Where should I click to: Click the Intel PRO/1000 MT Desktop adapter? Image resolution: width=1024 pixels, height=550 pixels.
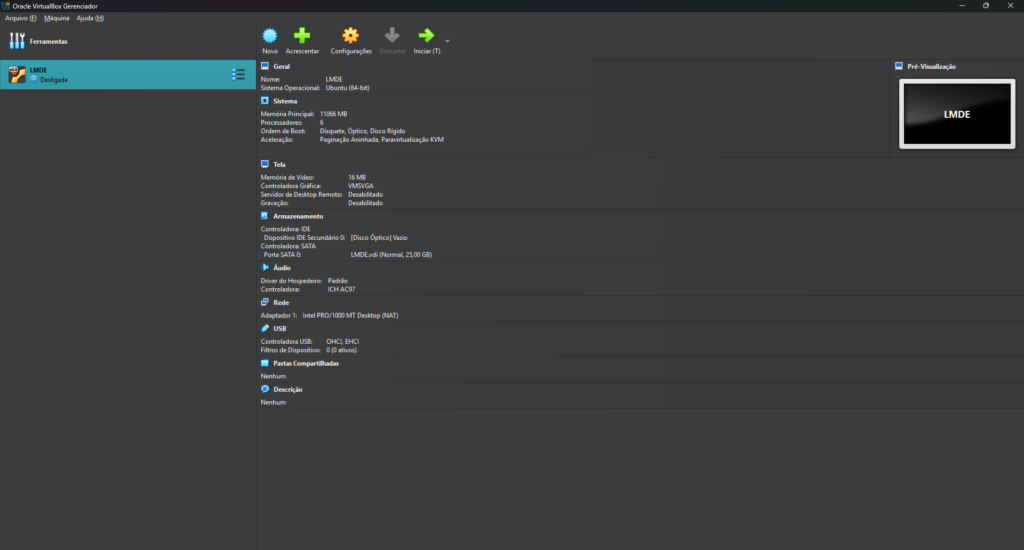point(350,315)
